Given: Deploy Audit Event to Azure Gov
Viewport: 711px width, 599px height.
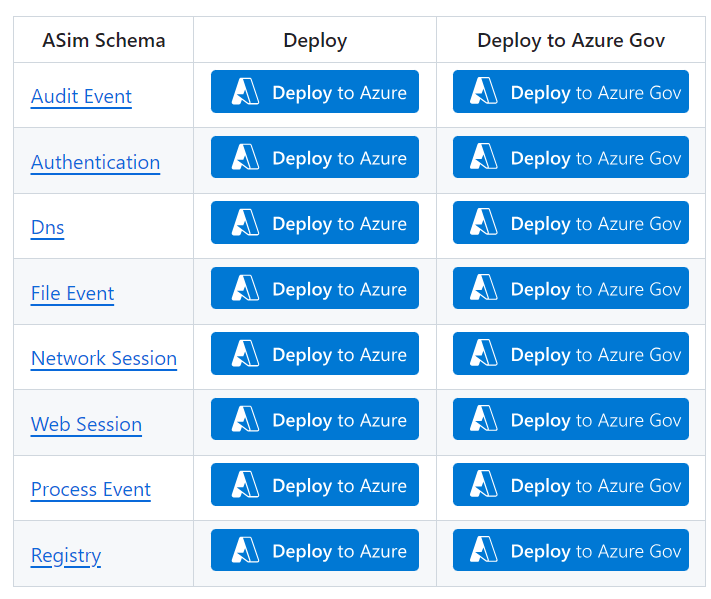Looking at the screenshot, I should click(x=571, y=92).
